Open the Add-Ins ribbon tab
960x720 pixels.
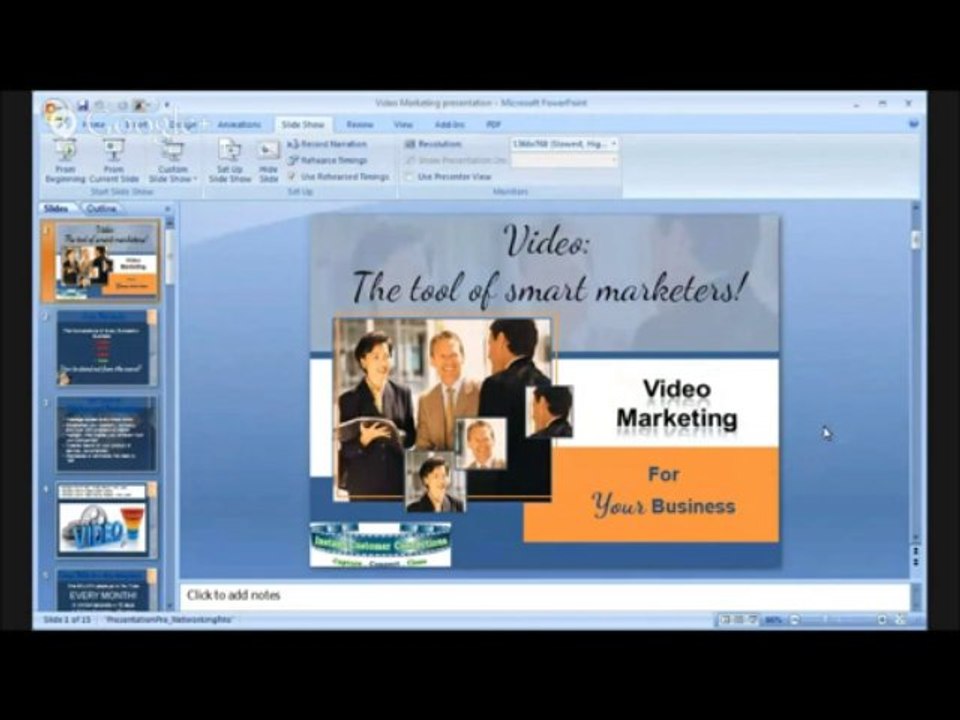coord(449,124)
